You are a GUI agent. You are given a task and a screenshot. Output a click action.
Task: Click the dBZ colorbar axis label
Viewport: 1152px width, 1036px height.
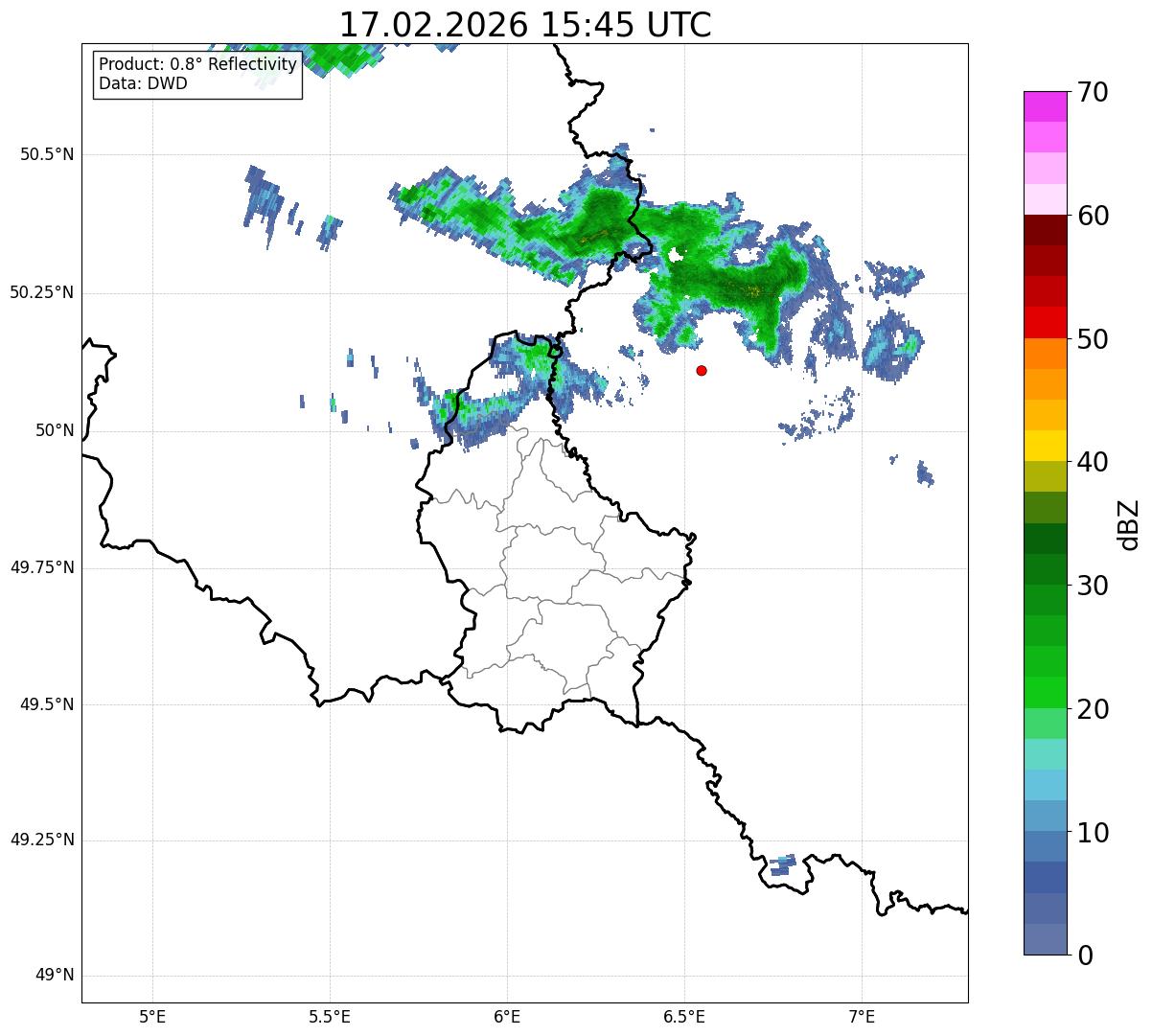tap(1129, 523)
